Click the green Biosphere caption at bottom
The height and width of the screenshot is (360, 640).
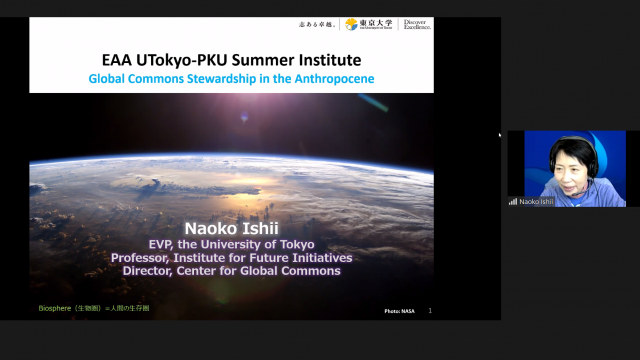point(94,308)
